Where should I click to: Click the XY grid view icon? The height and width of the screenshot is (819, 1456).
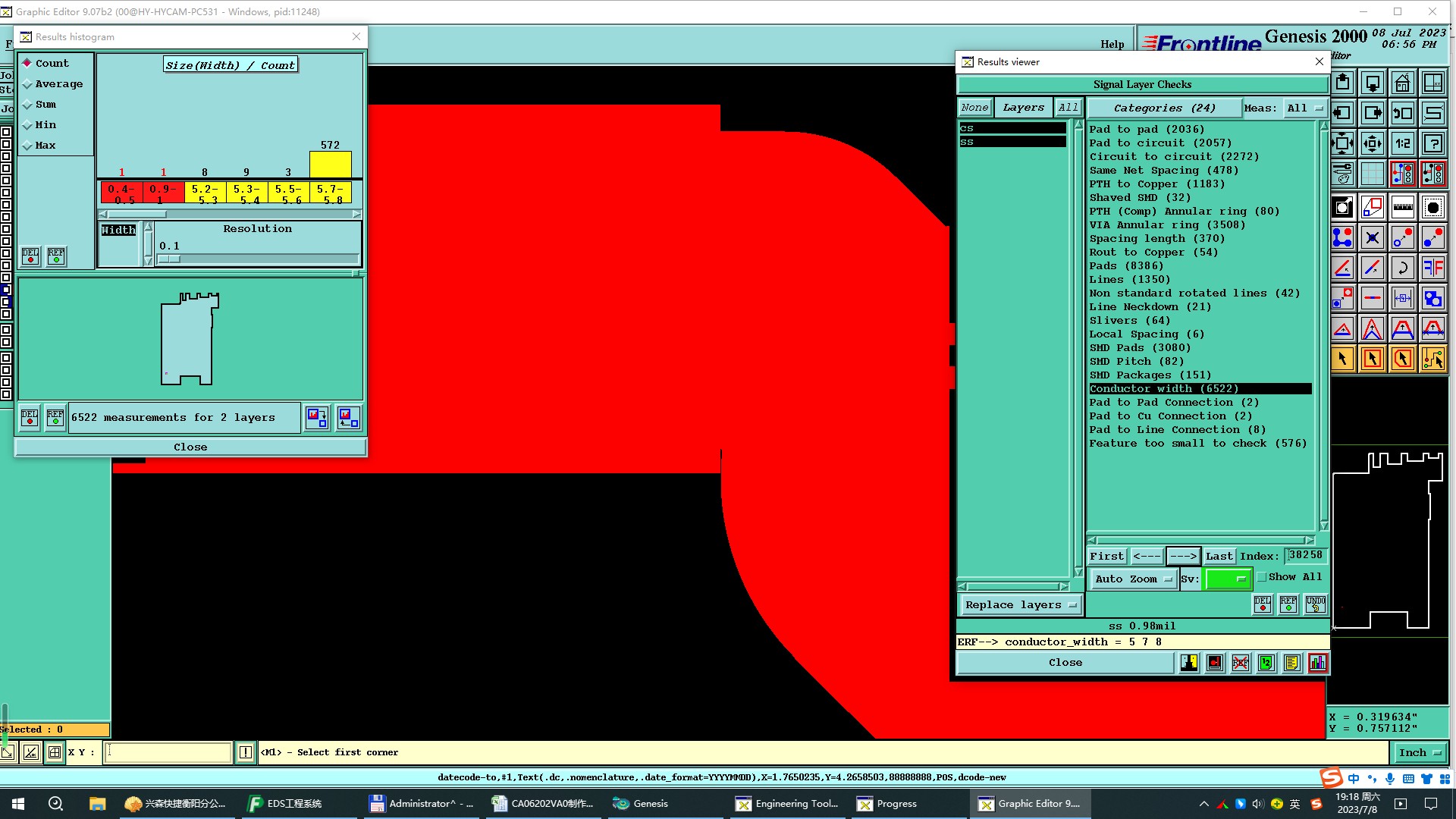tap(1433, 83)
